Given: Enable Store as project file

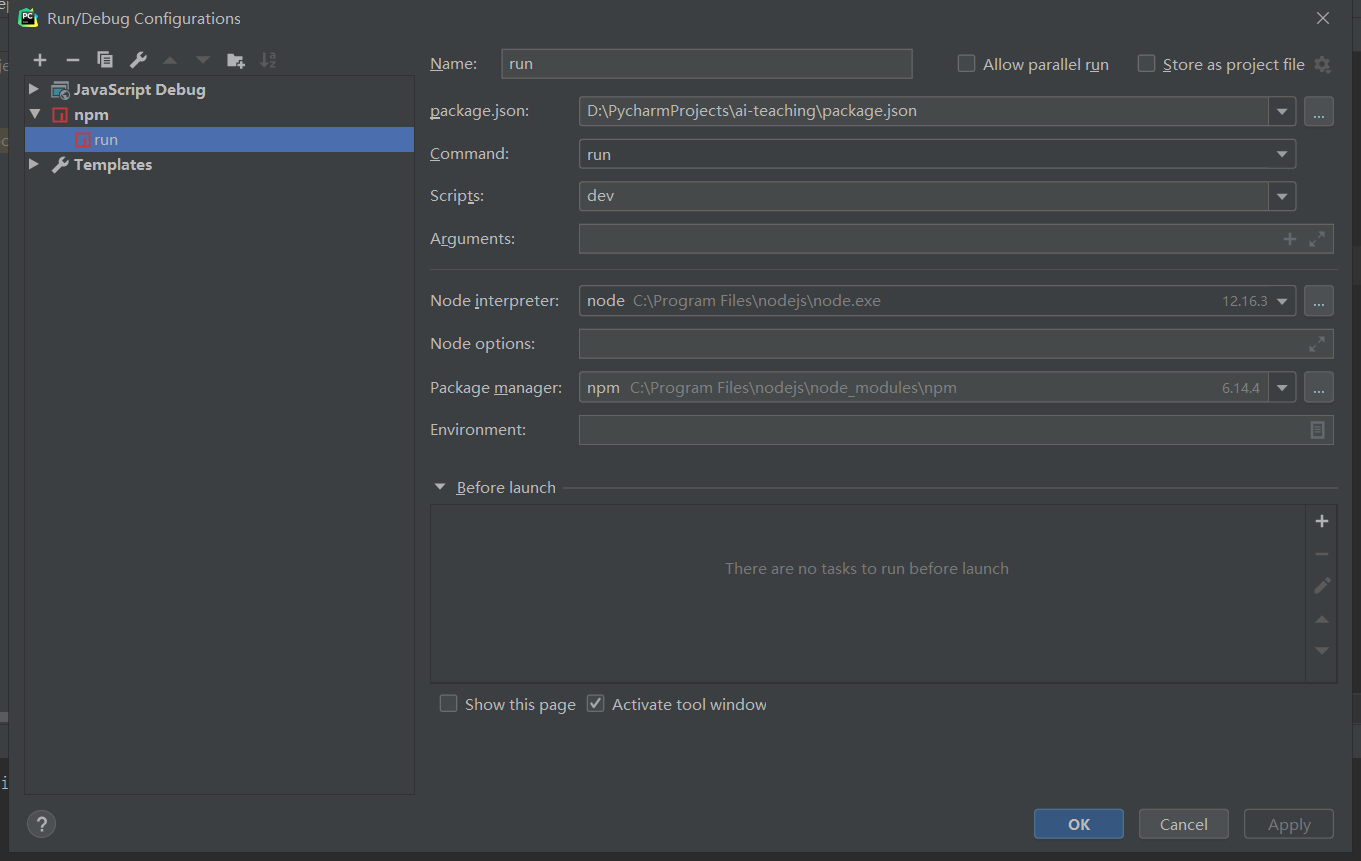Looking at the screenshot, I should click(1146, 63).
